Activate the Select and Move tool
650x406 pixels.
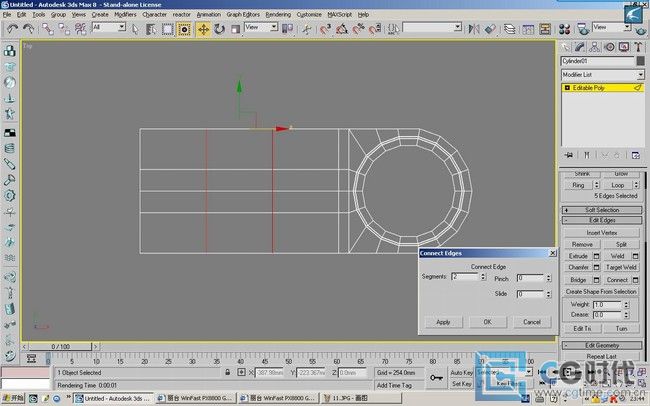pyautogui.click(x=203, y=29)
